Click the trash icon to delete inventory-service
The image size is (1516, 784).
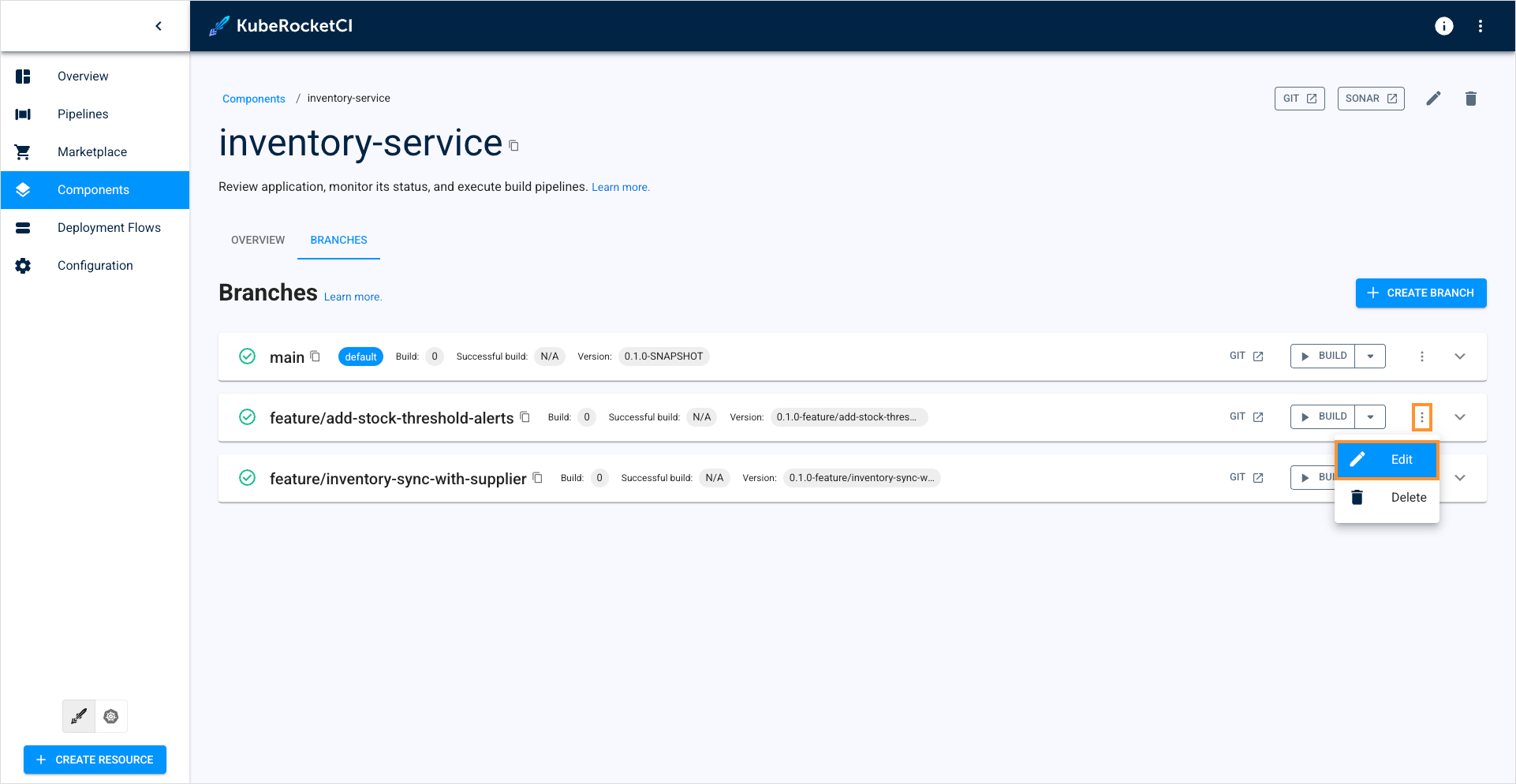point(1470,99)
